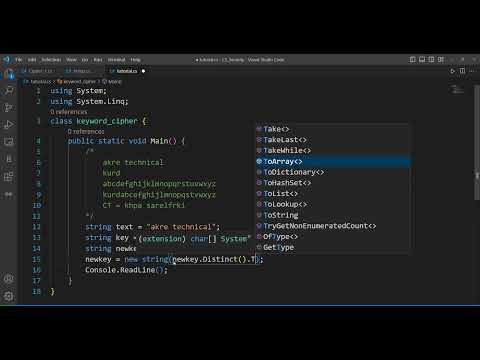Select ToList<> suggestion
The height and width of the screenshot is (360, 480).
(333, 193)
